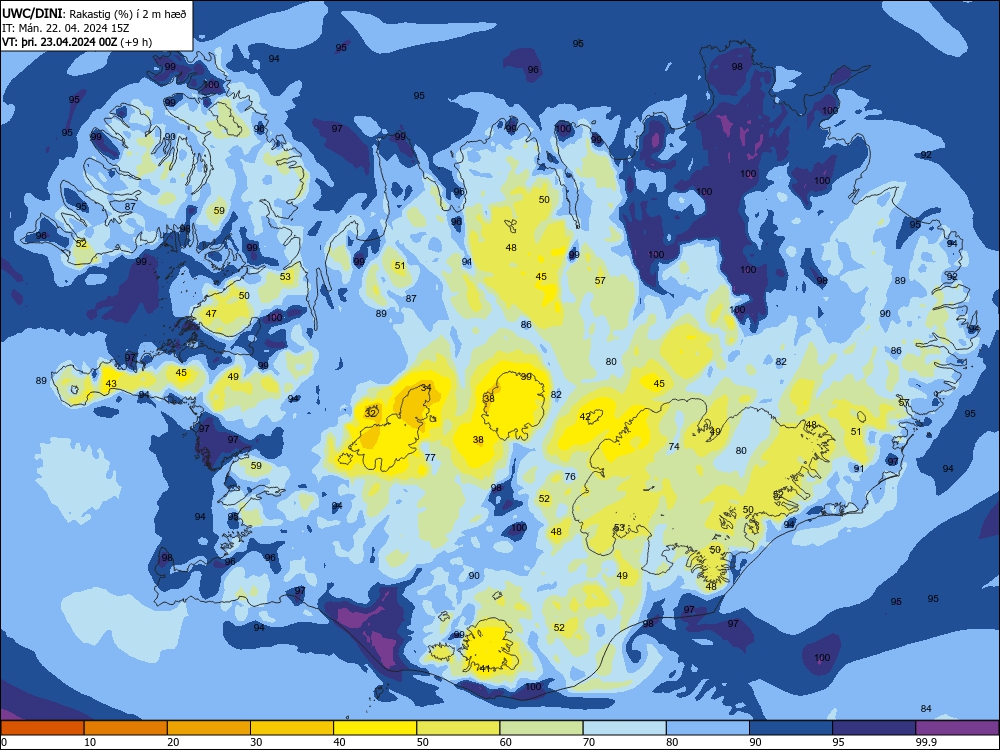Click the '30' legend scale label

[x=256, y=742]
